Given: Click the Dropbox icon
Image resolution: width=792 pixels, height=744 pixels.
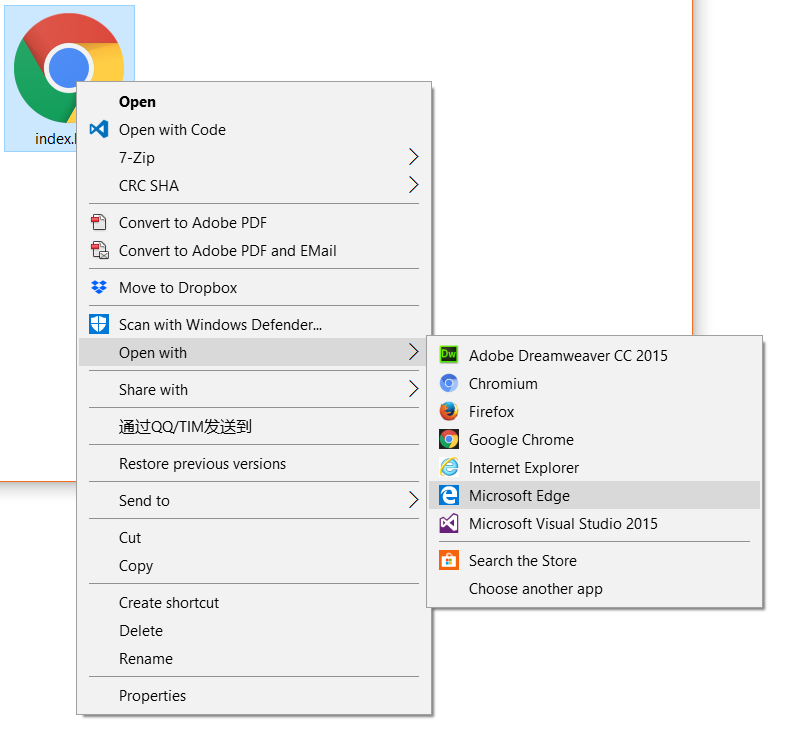Looking at the screenshot, I should click(99, 287).
